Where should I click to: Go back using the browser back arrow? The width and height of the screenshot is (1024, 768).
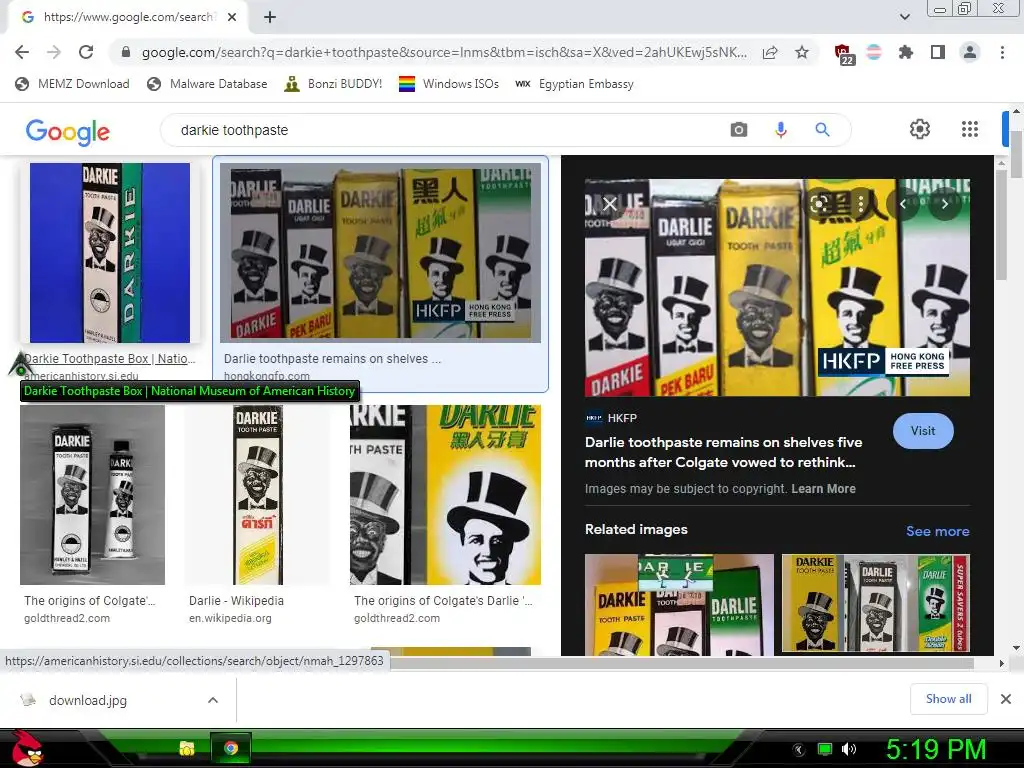pos(22,52)
